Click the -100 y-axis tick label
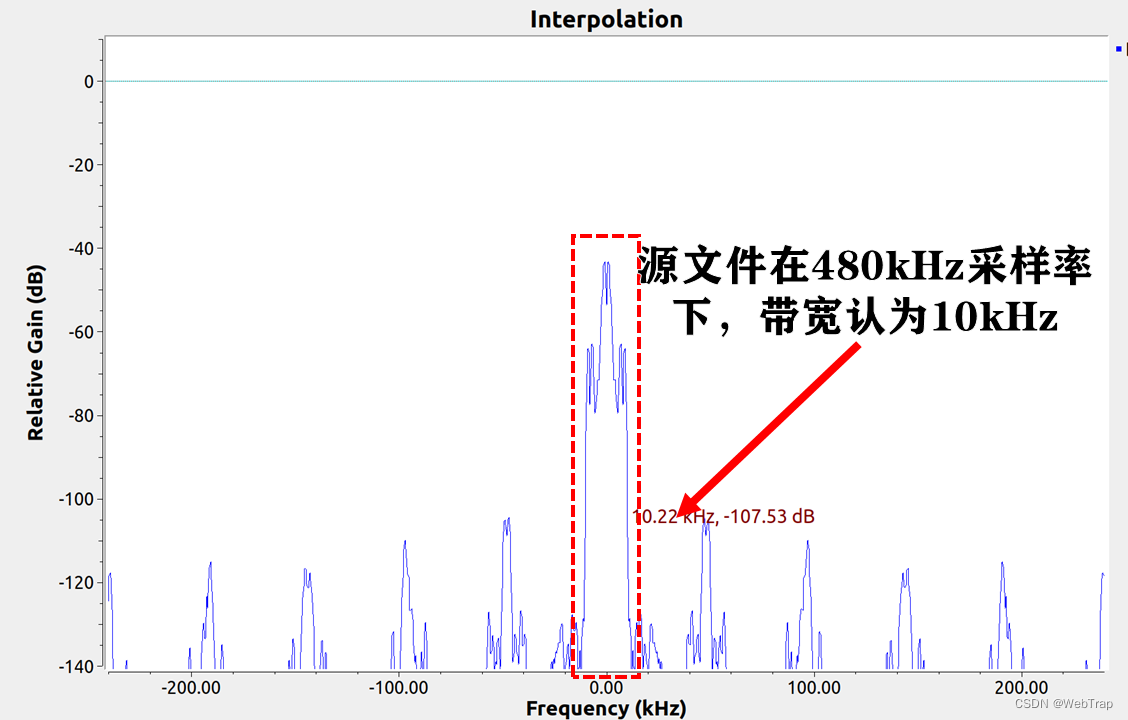The height and width of the screenshot is (720, 1128). point(77,499)
